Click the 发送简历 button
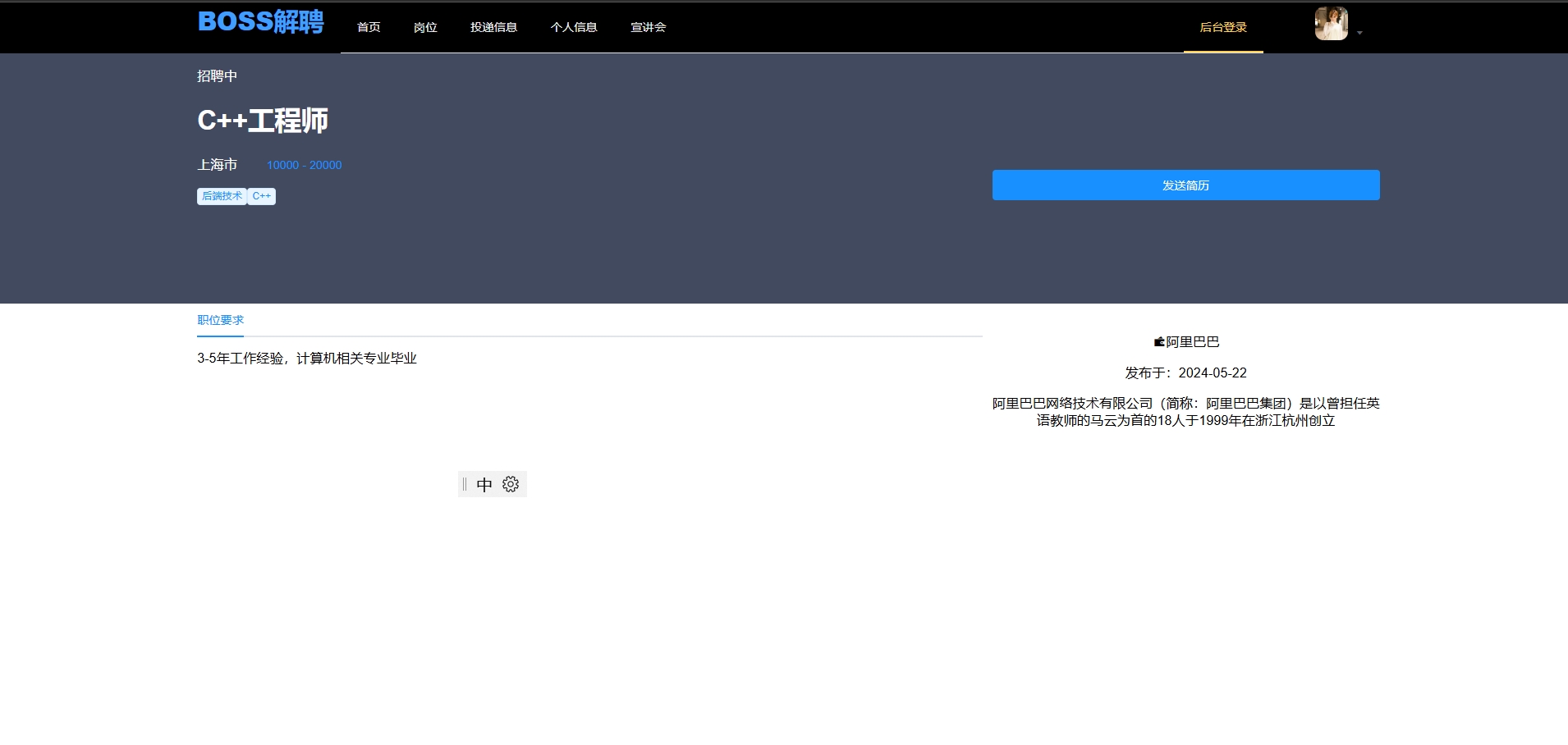The width and height of the screenshot is (1568, 745). point(1185,185)
